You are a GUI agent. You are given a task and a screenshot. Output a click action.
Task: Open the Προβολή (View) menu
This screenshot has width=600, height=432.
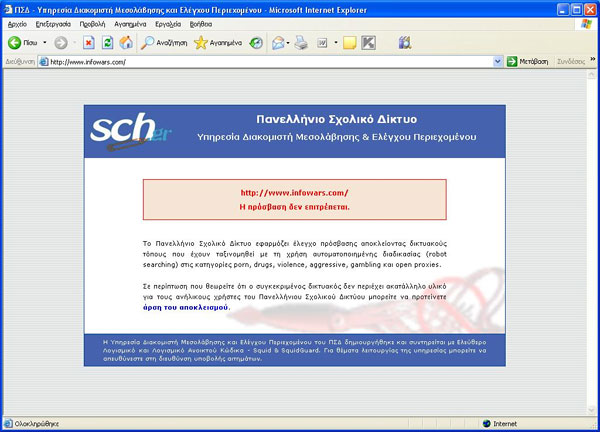pos(92,24)
